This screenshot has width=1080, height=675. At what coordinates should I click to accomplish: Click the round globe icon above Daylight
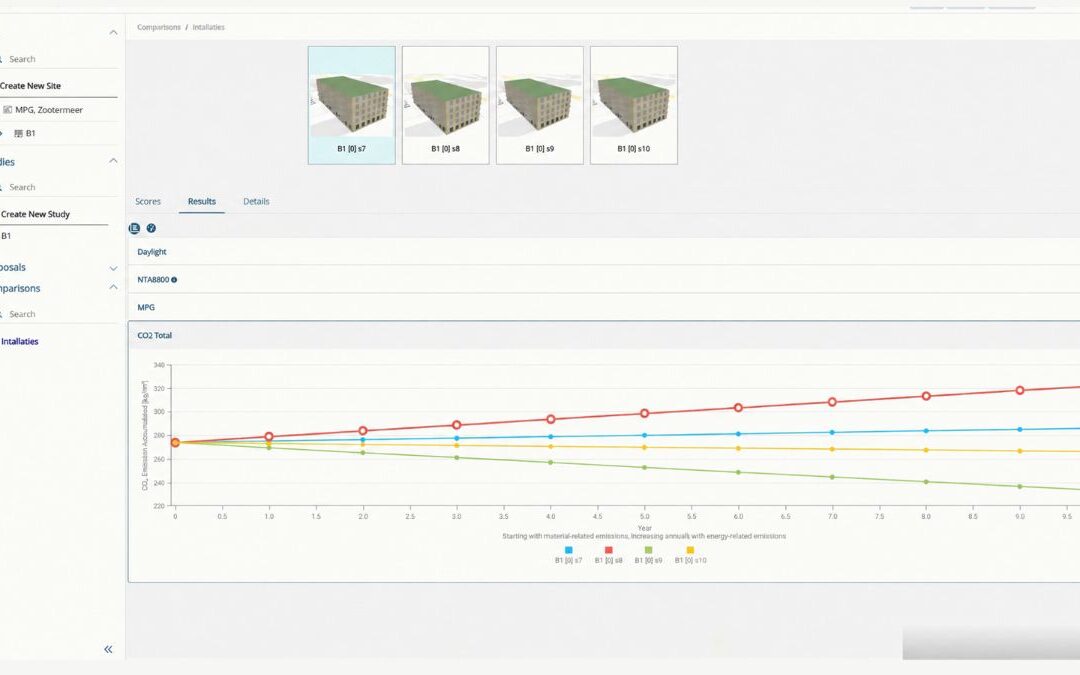(x=151, y=228)
